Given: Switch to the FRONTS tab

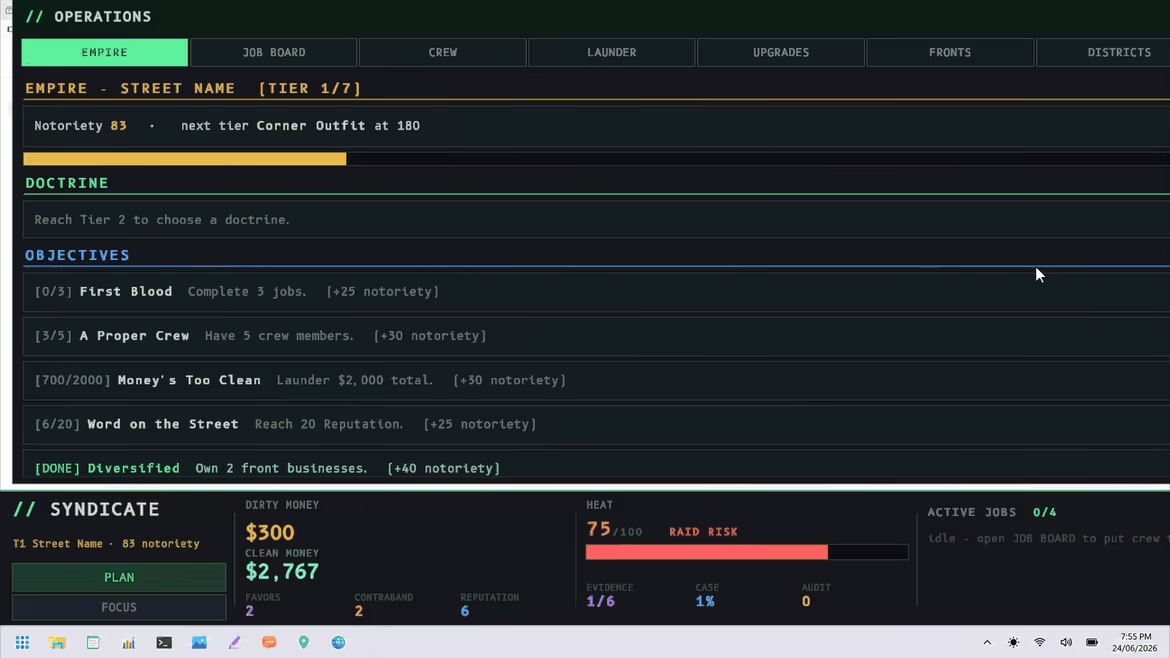Looking at the screenshot, I should point(950,52).
